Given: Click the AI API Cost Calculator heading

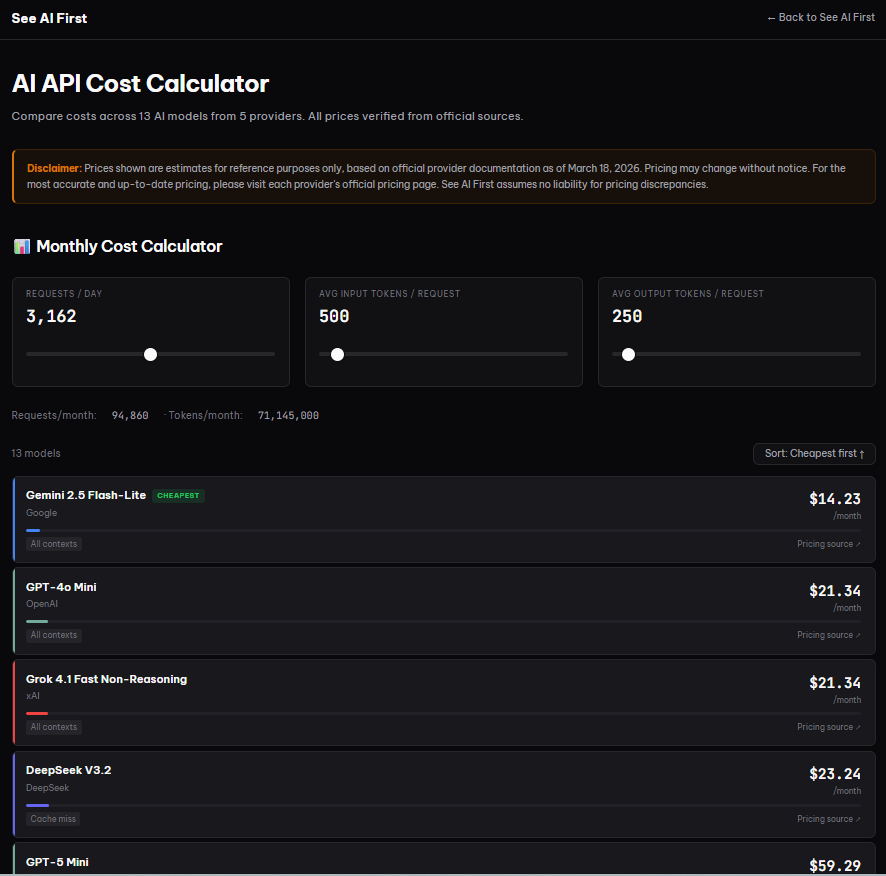Looking at the screenshot, I should coord(140,84).
